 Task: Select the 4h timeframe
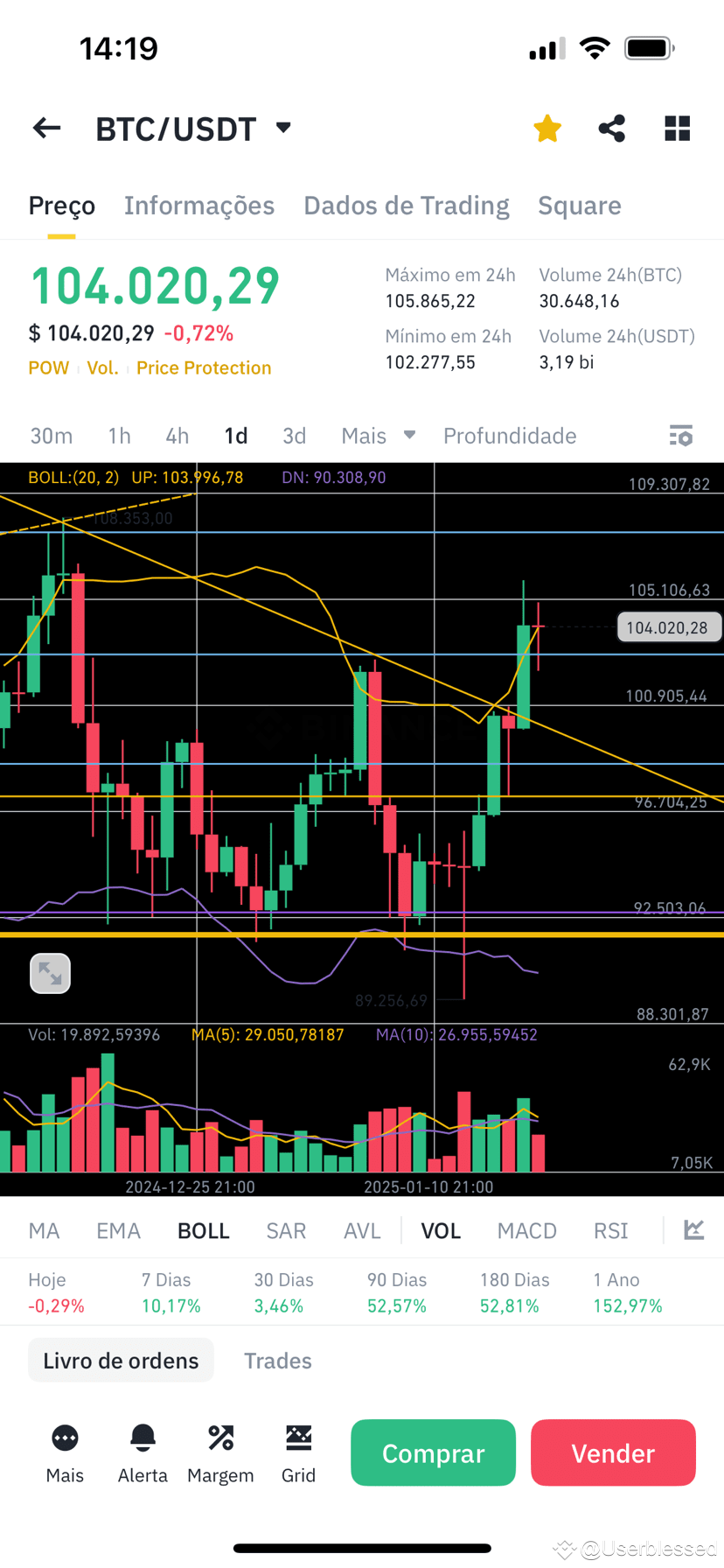coord(178,436)
